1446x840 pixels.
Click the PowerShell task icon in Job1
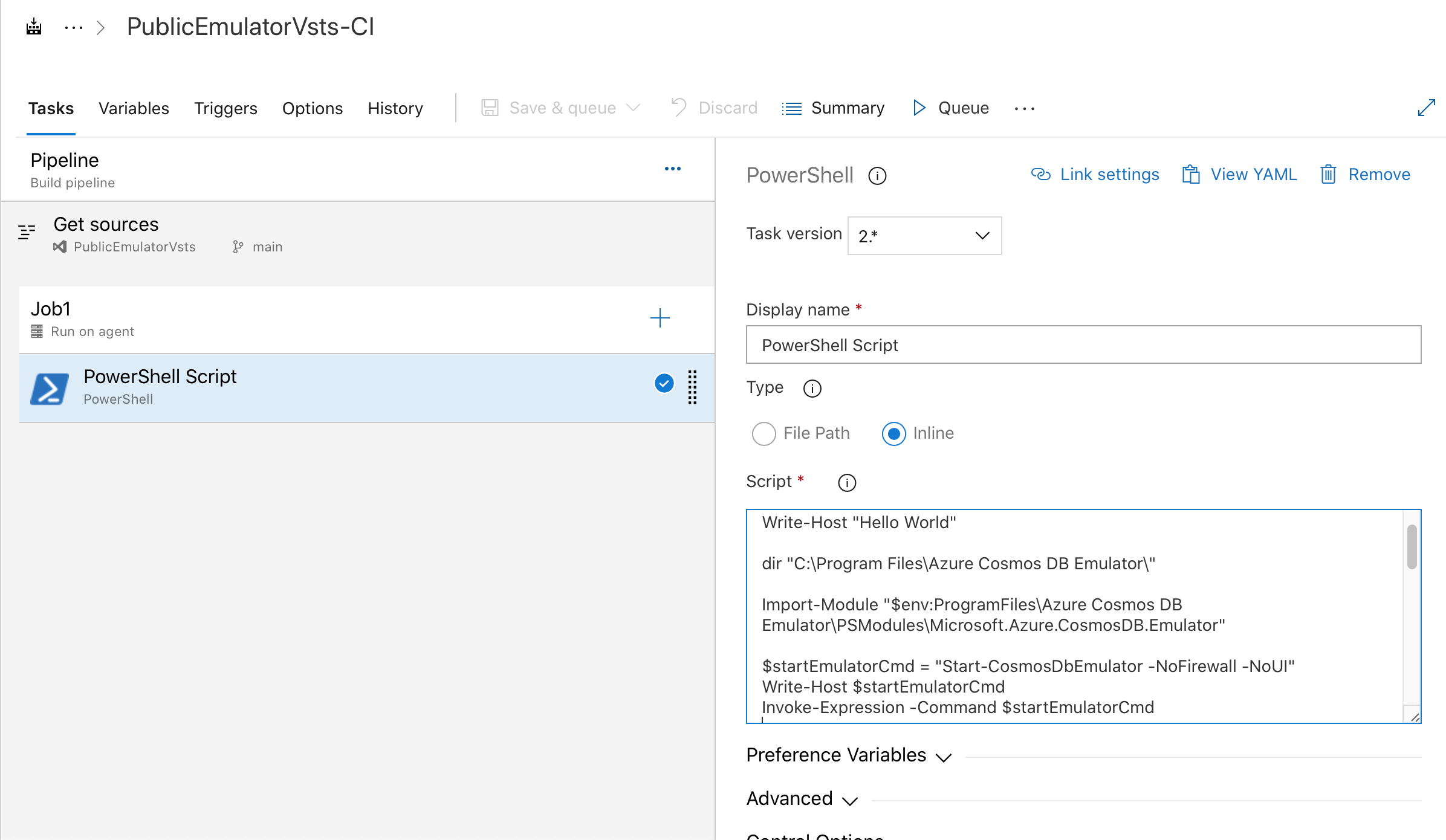tap(52, 387)
